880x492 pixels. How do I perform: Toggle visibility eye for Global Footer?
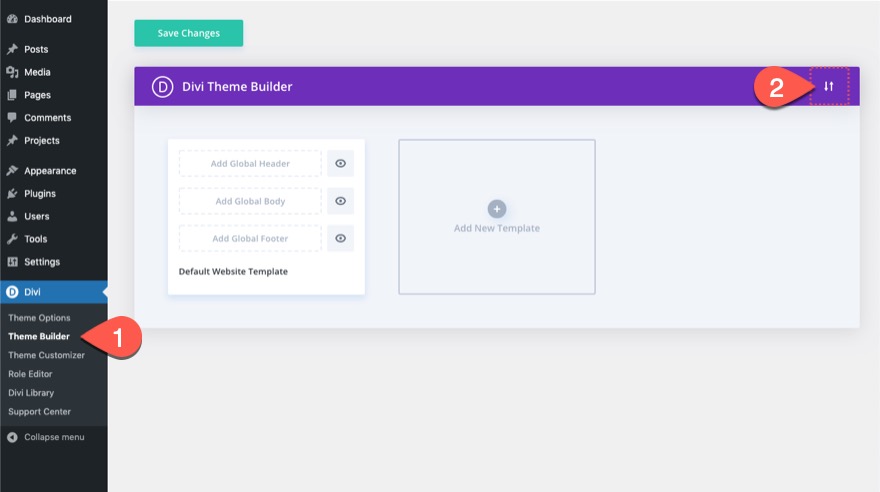(x=340, y=238)
